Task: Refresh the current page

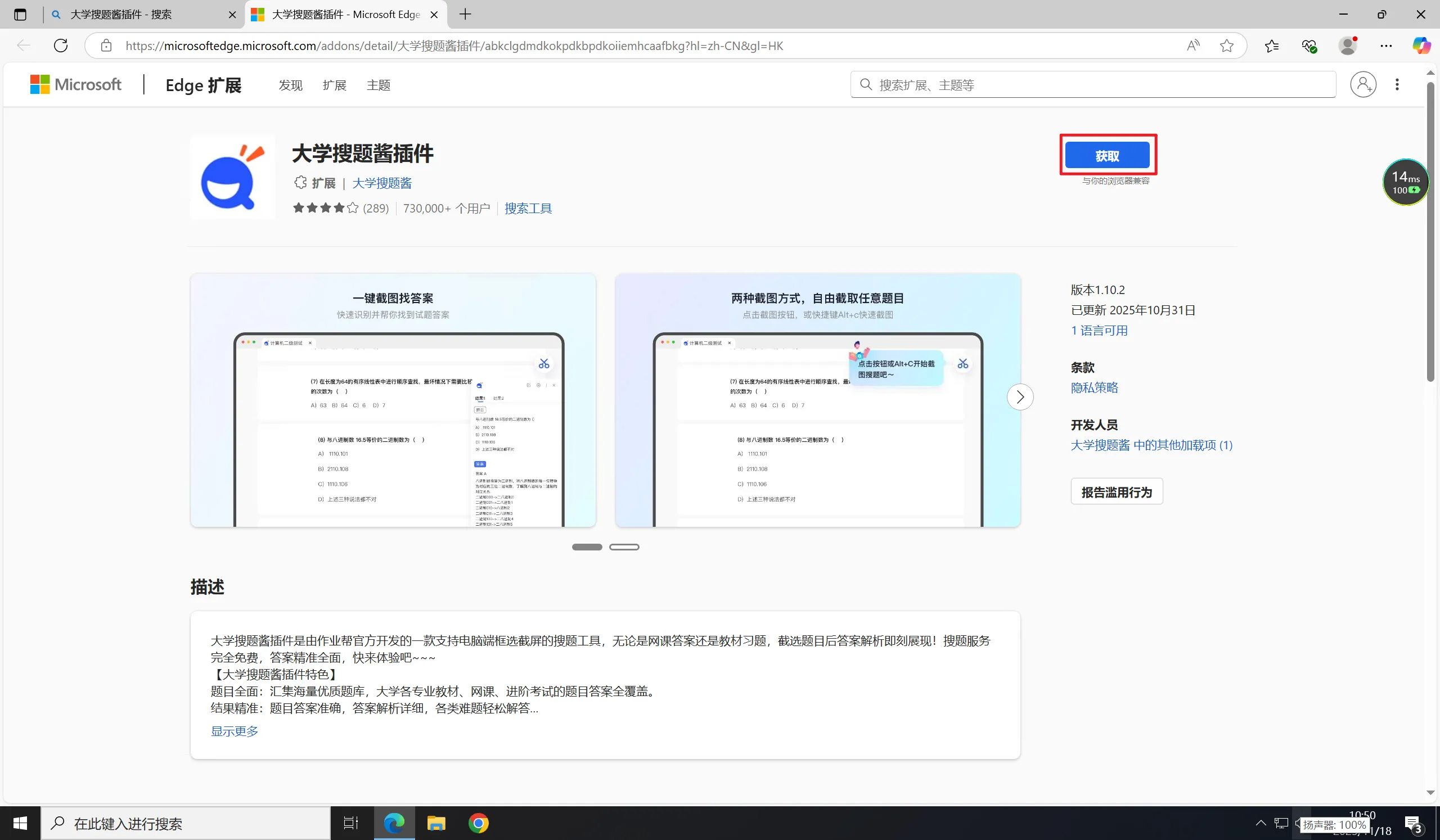Action: pos(61,46)
